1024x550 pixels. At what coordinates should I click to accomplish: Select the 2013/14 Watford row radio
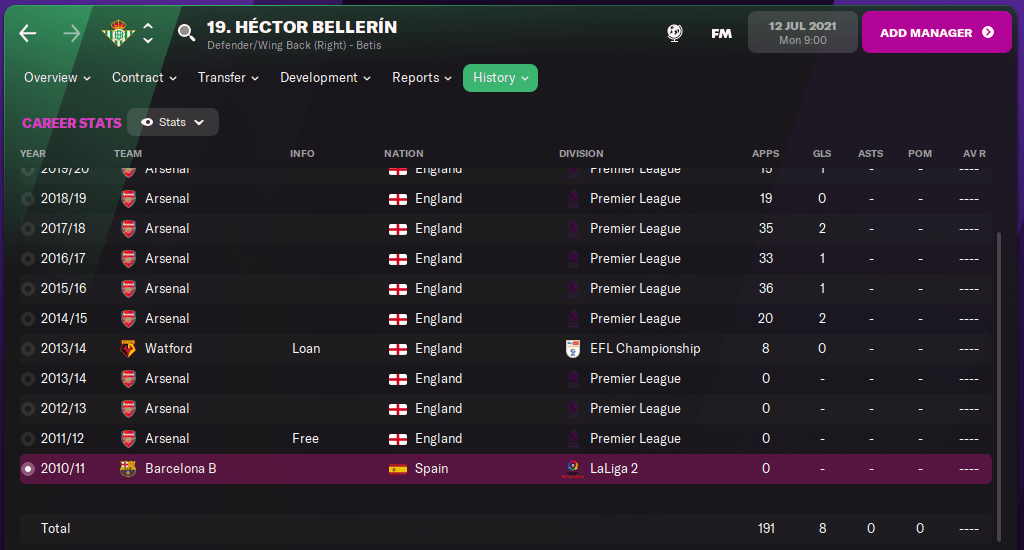(28, 349)
